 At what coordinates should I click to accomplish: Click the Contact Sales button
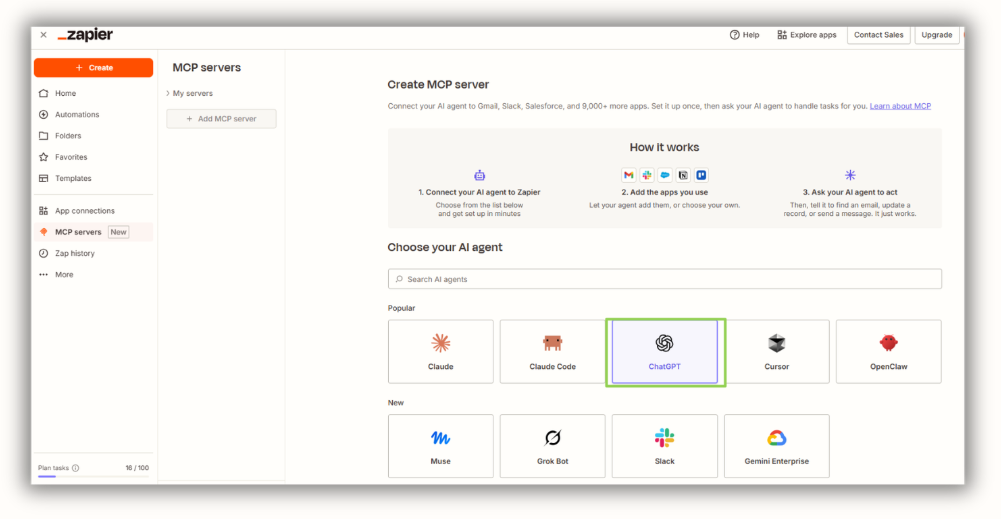878,35
